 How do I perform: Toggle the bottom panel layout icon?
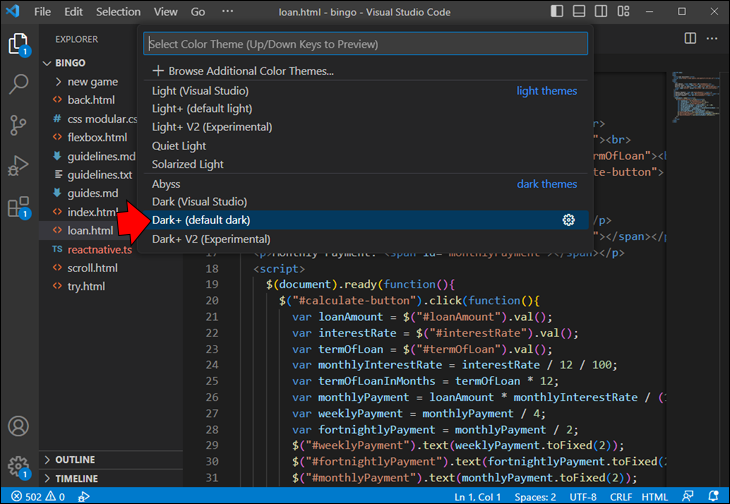(579, 11)
